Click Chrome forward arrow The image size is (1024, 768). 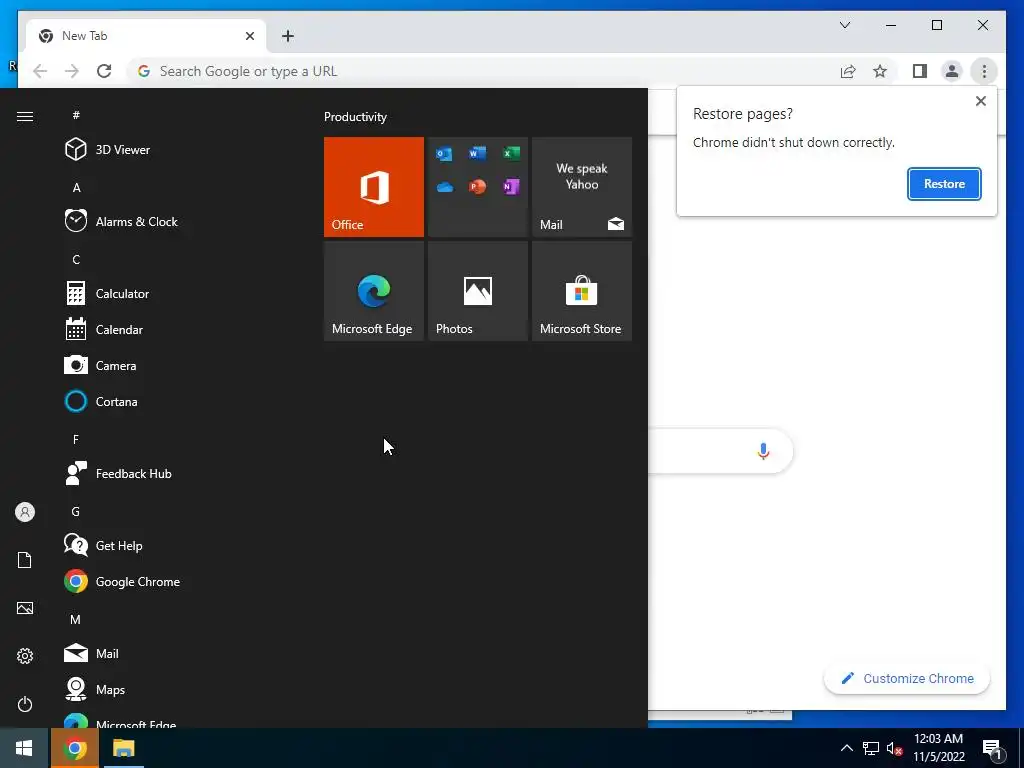coord(72,71)
